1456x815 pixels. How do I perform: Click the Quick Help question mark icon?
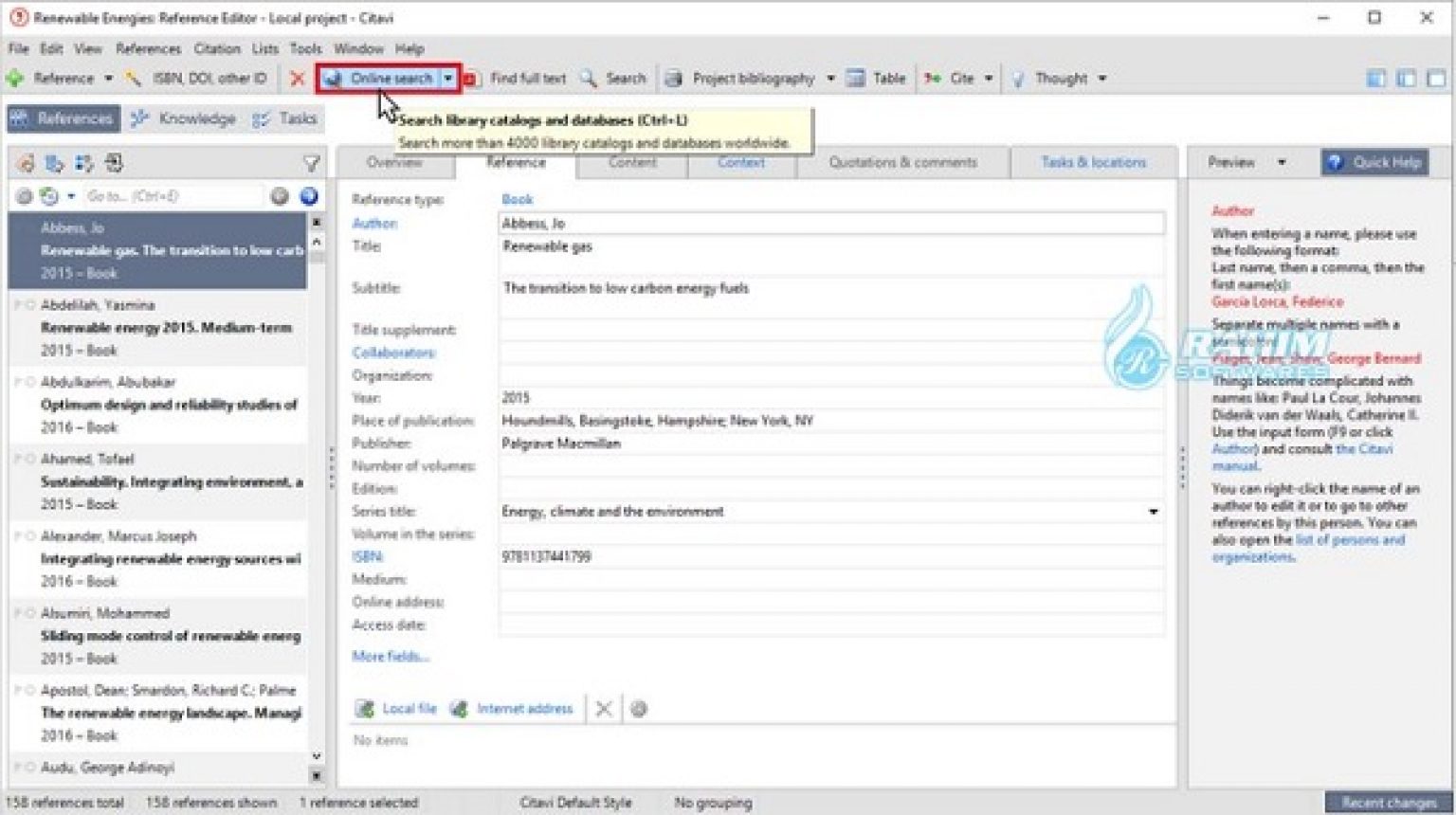pos(1336,162)
